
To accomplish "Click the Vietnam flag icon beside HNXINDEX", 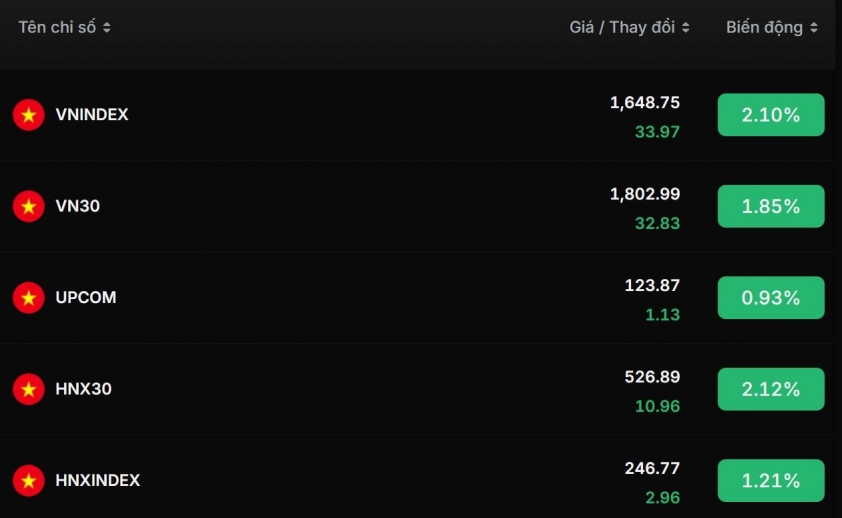I will tap(29, 480).
